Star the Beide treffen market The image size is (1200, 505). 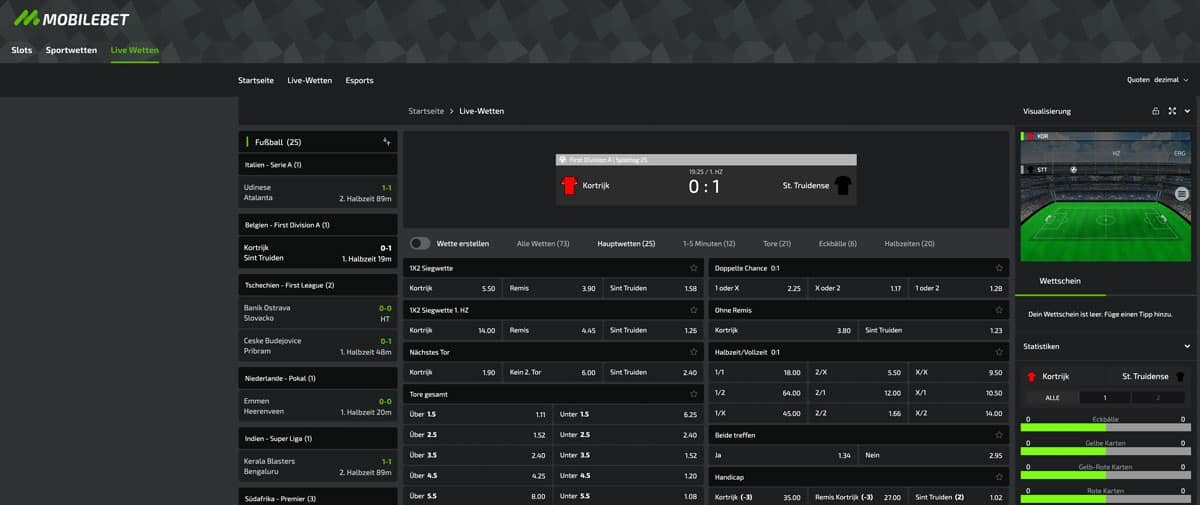click(x=998, y=435)
